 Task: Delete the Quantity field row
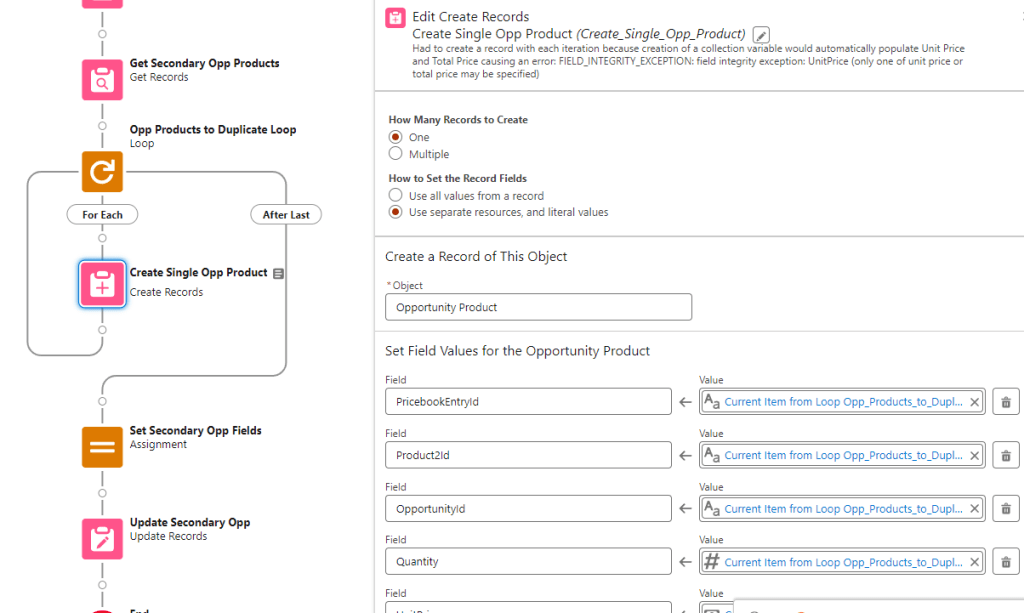[1005, 562]
